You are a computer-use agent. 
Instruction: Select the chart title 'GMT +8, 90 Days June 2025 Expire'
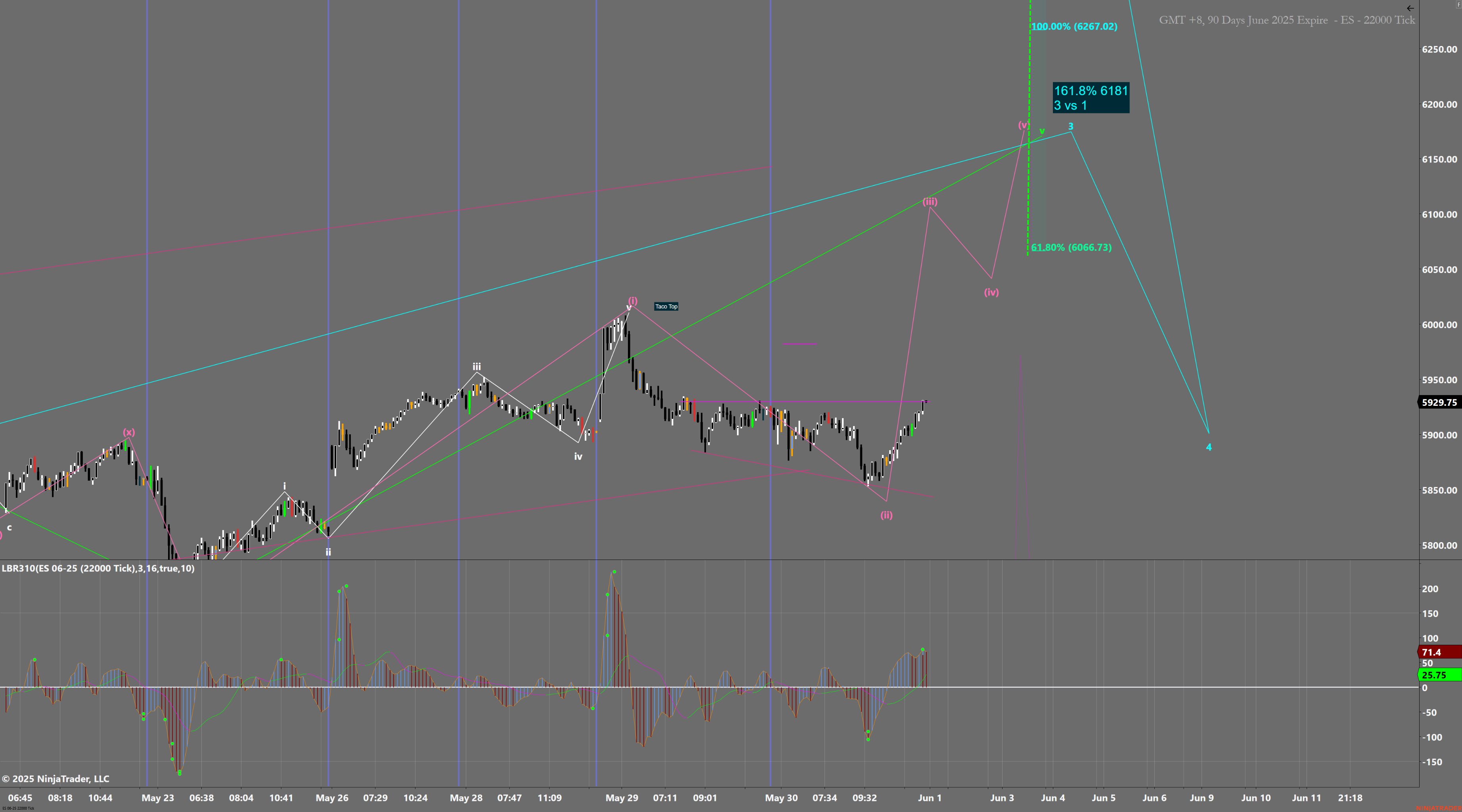click(x=1243, y=20)
